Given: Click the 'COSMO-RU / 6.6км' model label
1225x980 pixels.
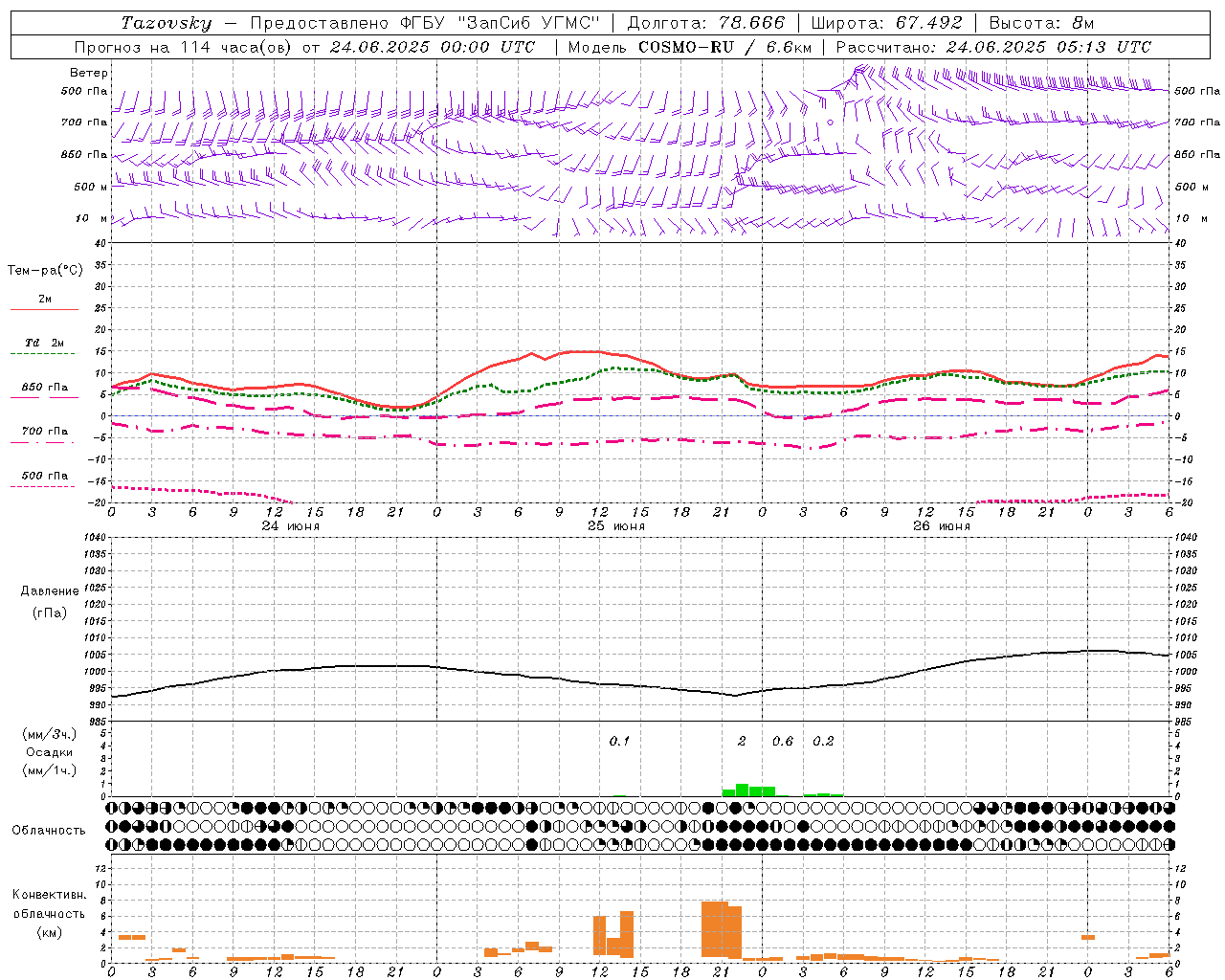Looking at the screenshot, I should [x=724, y=47].
